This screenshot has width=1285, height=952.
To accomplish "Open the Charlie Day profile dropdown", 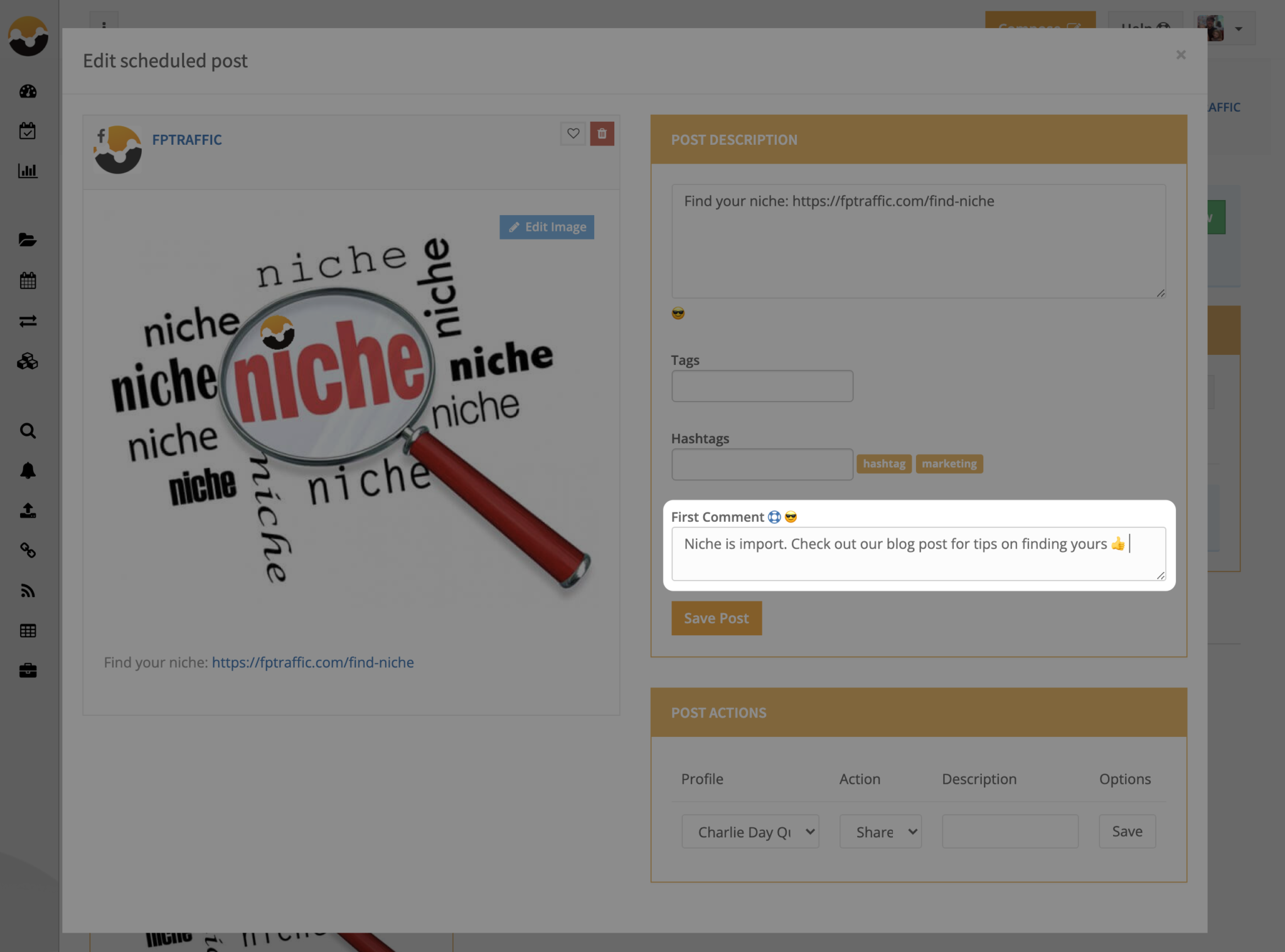I will coord(749,832).
